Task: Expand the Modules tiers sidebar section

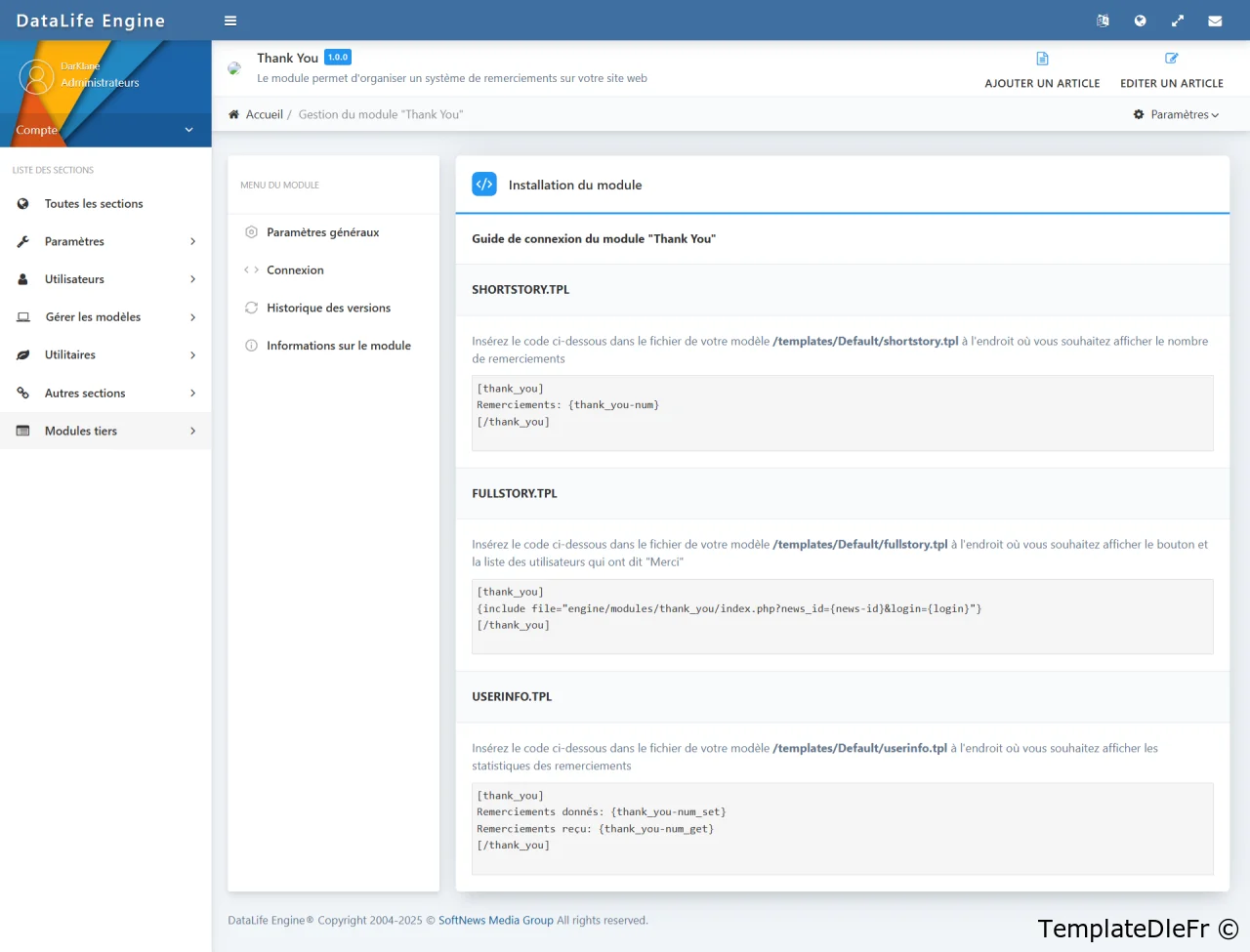Action: tap(105, 431)
